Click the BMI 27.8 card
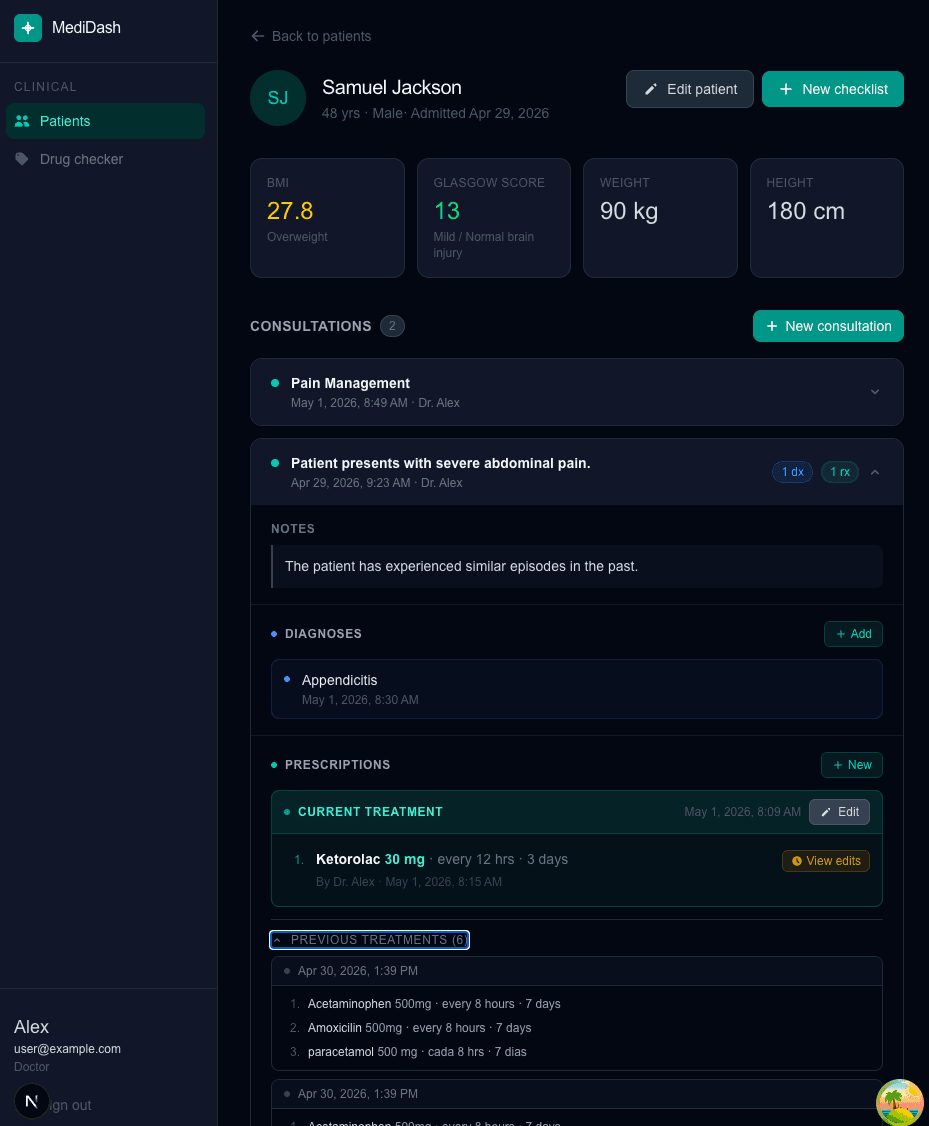 327,218
